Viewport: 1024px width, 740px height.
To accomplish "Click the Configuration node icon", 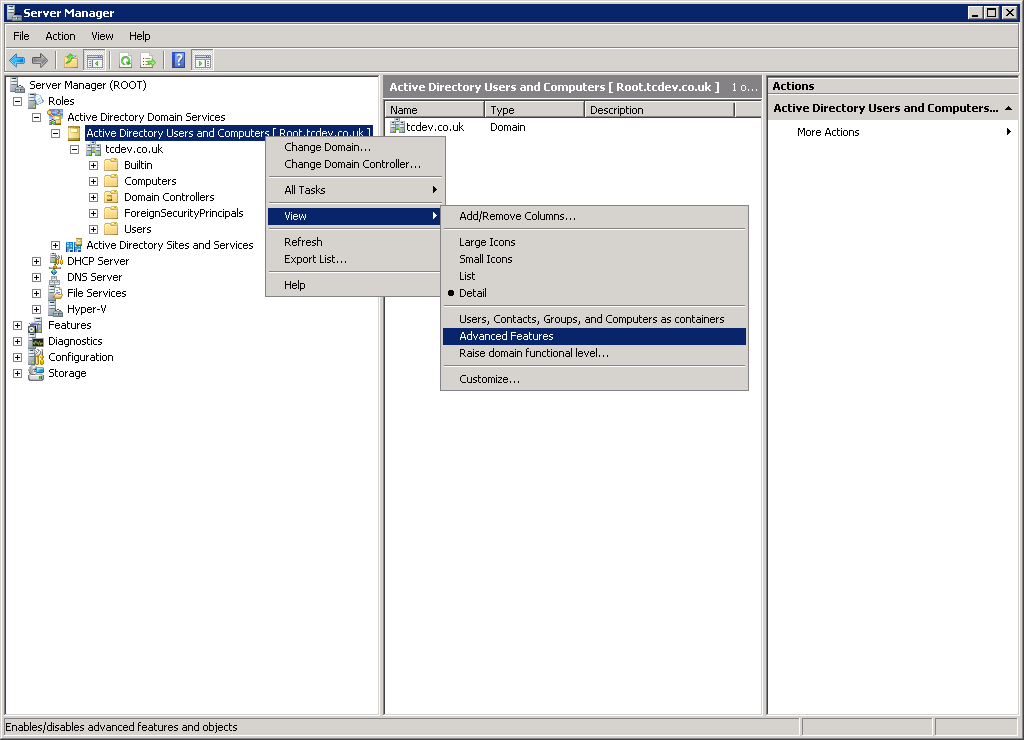I will (36, 357).
